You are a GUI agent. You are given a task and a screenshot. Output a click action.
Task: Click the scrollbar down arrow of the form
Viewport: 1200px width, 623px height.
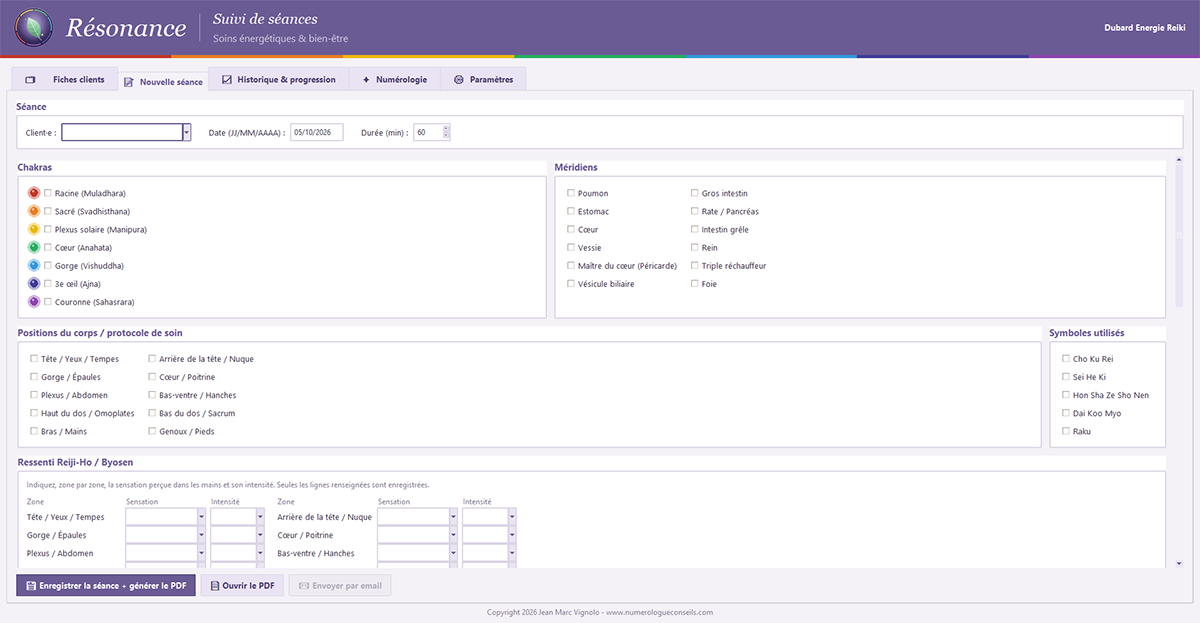tap(1179, 564)
